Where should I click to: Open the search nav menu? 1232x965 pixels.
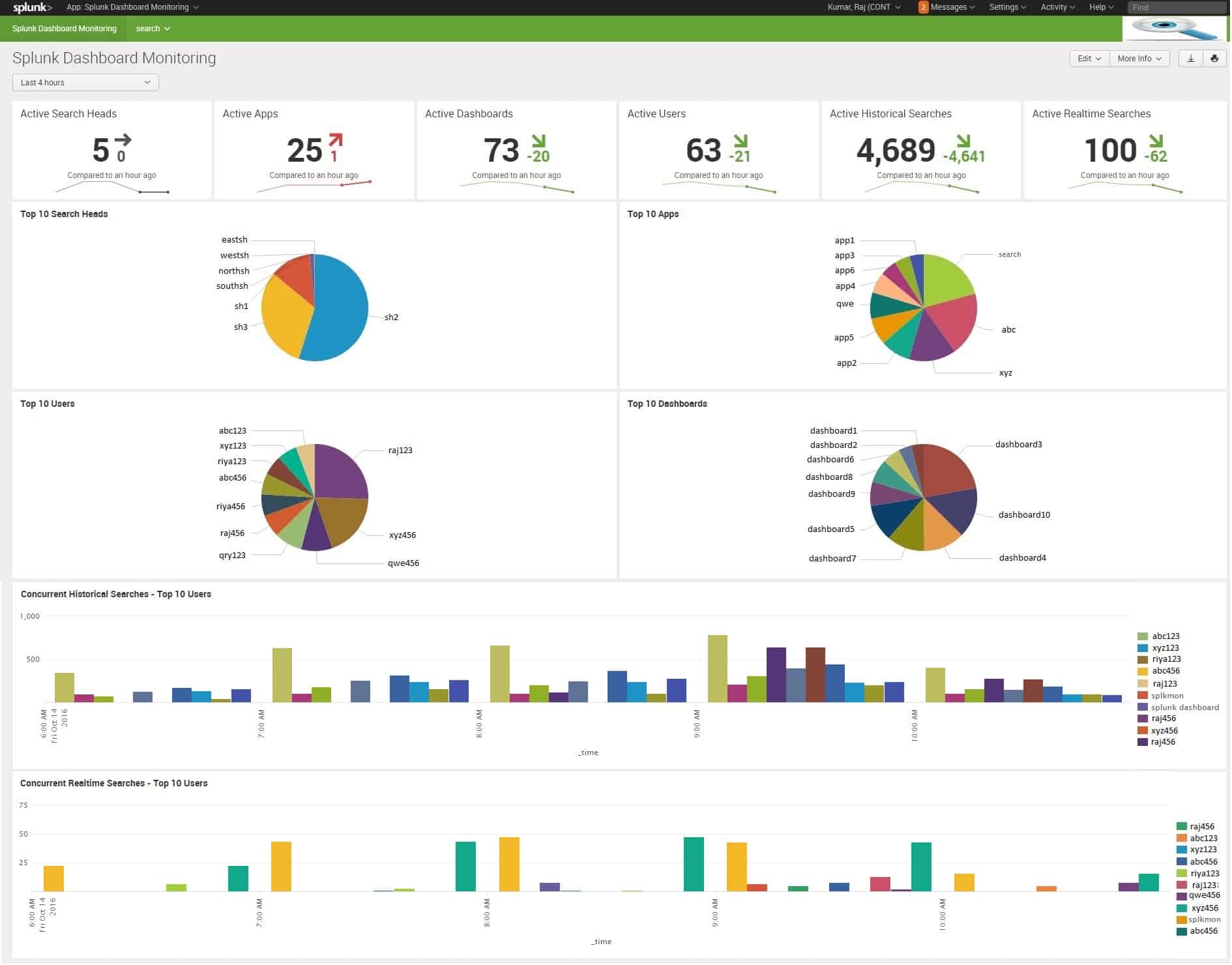pyautogui.click(x=153, y=29)
